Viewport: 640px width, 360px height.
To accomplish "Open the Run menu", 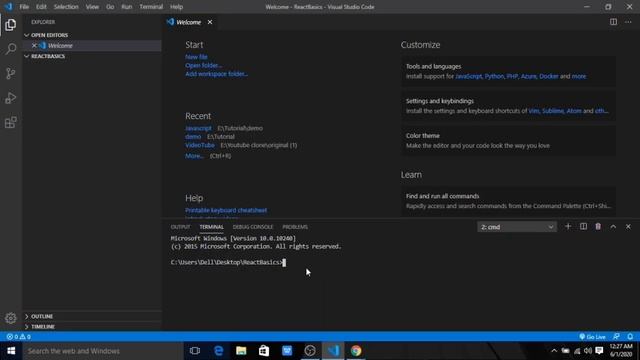I will click(x=127, y=7).
